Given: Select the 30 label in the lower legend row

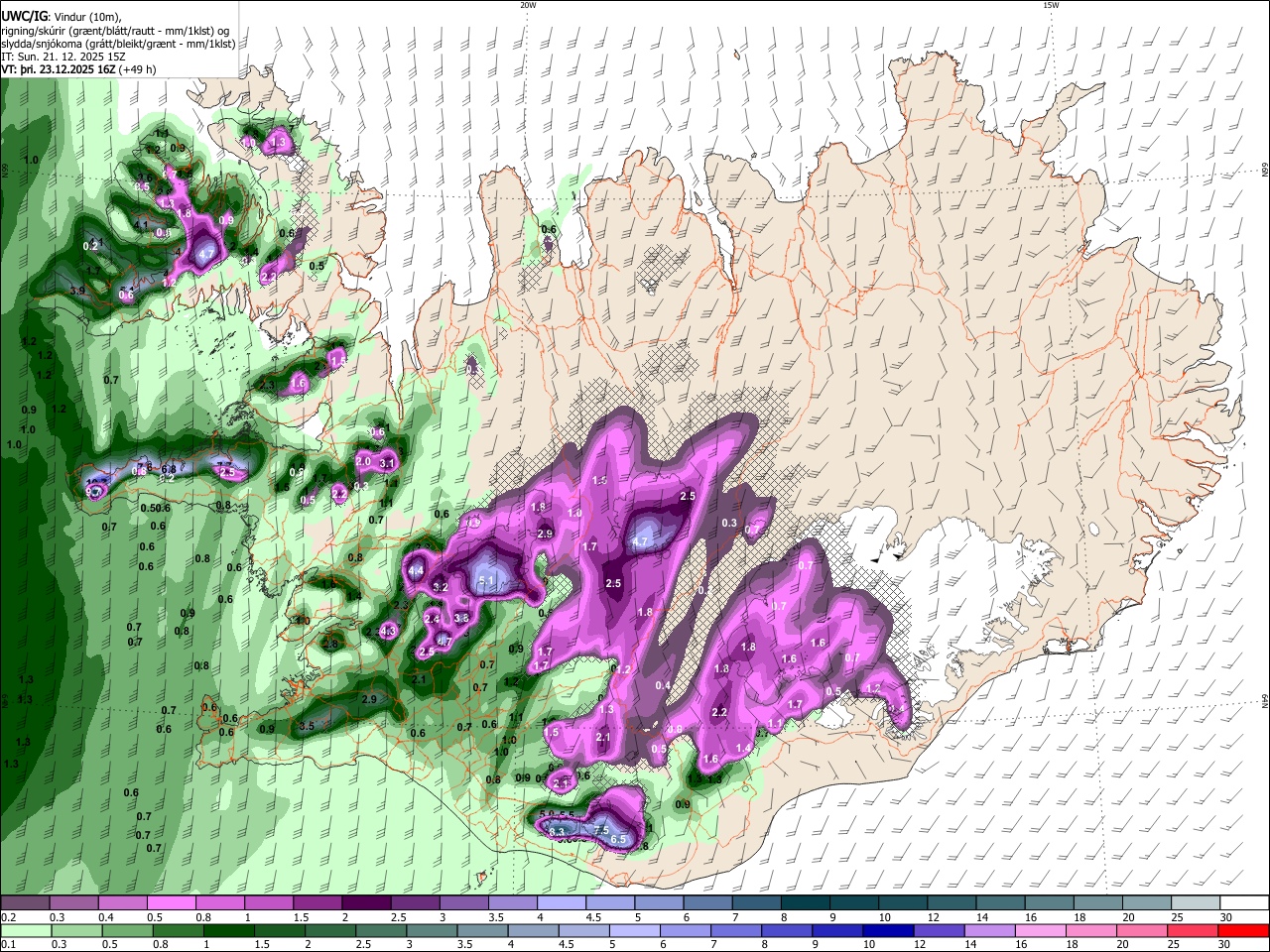Looking at the screenshot, I should [x=1224, y=944].
